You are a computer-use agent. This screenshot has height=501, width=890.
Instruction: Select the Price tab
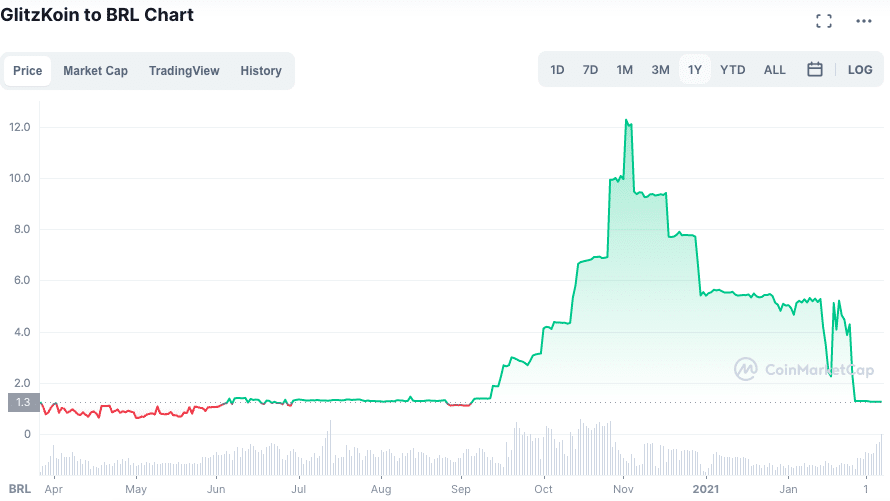(x=28, y=71)
